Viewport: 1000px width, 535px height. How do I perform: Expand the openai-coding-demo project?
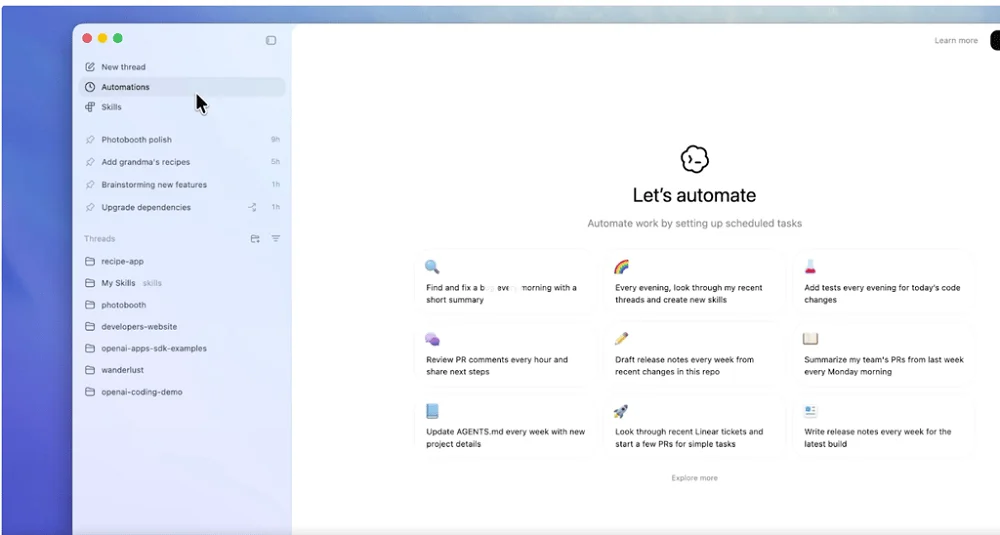pos(182,392)
